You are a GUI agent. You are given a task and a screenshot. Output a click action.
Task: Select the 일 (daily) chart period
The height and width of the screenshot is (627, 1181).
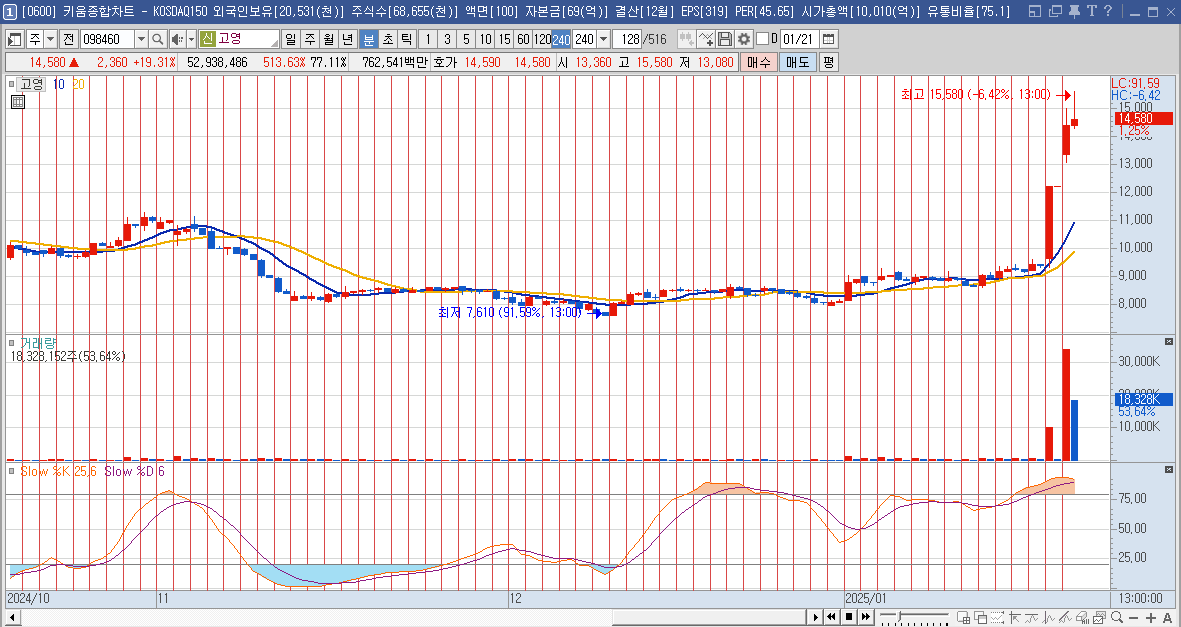pos(290,39)
